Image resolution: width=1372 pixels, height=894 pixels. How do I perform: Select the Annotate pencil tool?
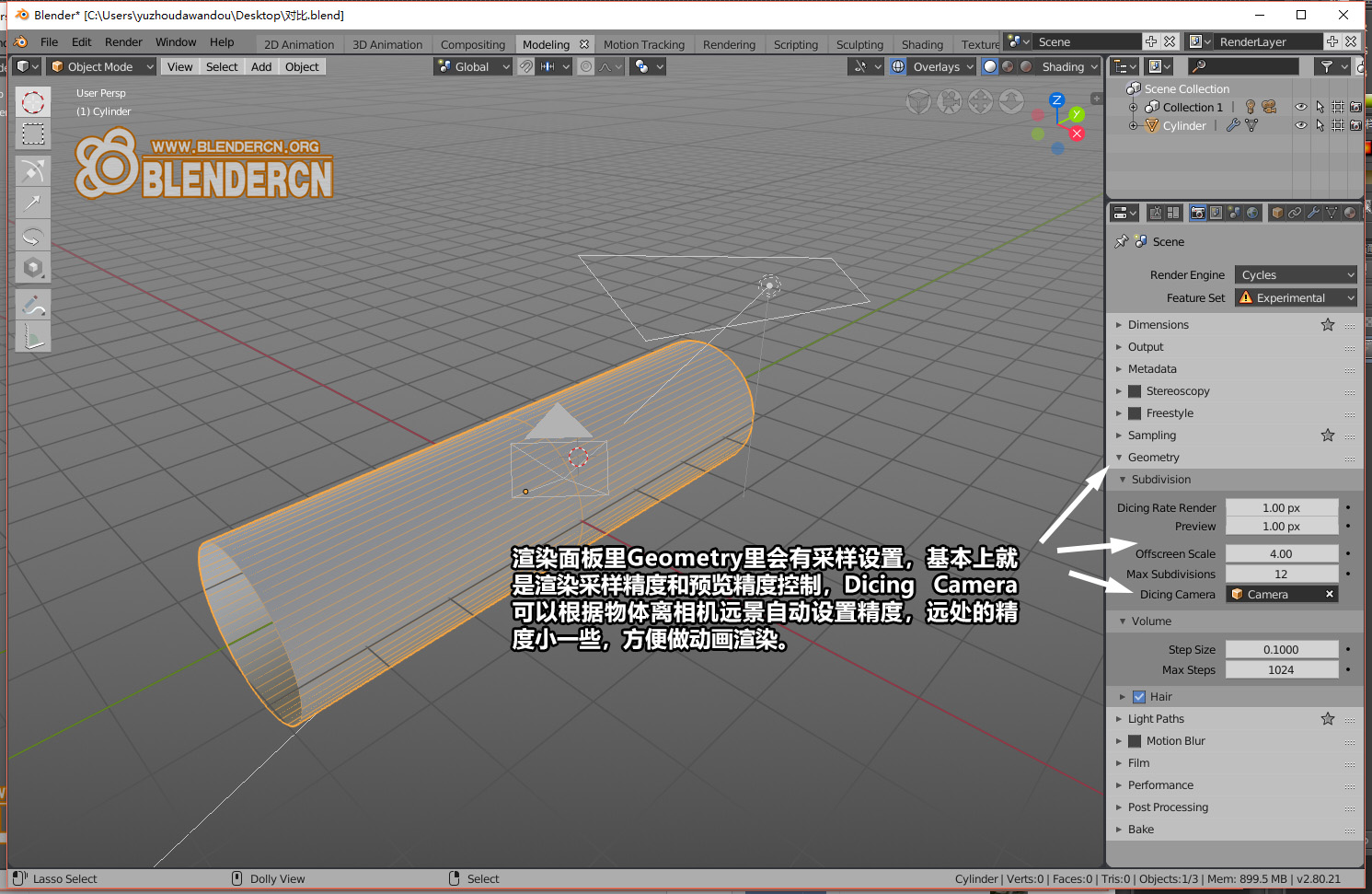point(33,305)
